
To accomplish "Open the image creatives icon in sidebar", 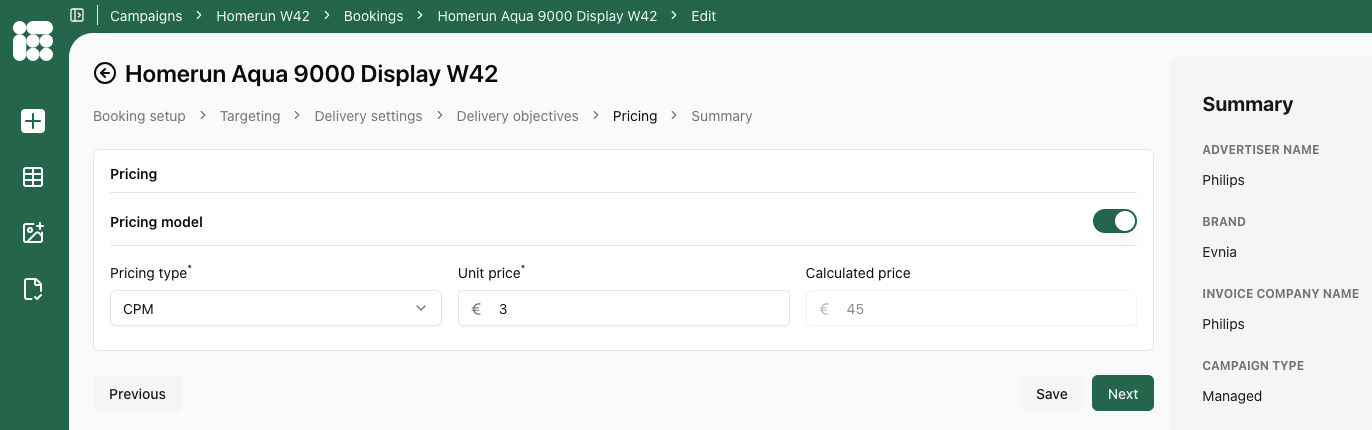I will click(x=33, y=233).
